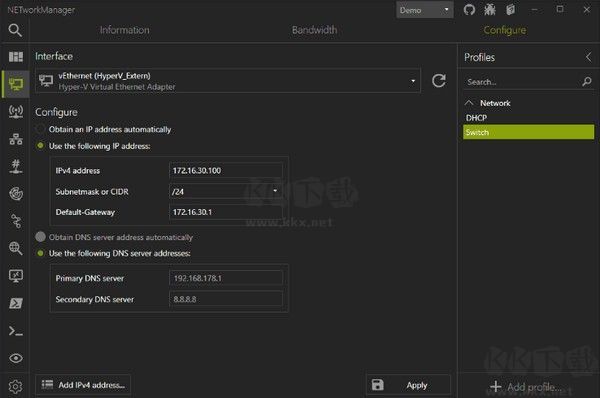The height and width of the screenshot is (398, 600).
Task: Open the Traceroute path icon
Action: point(16,221)
